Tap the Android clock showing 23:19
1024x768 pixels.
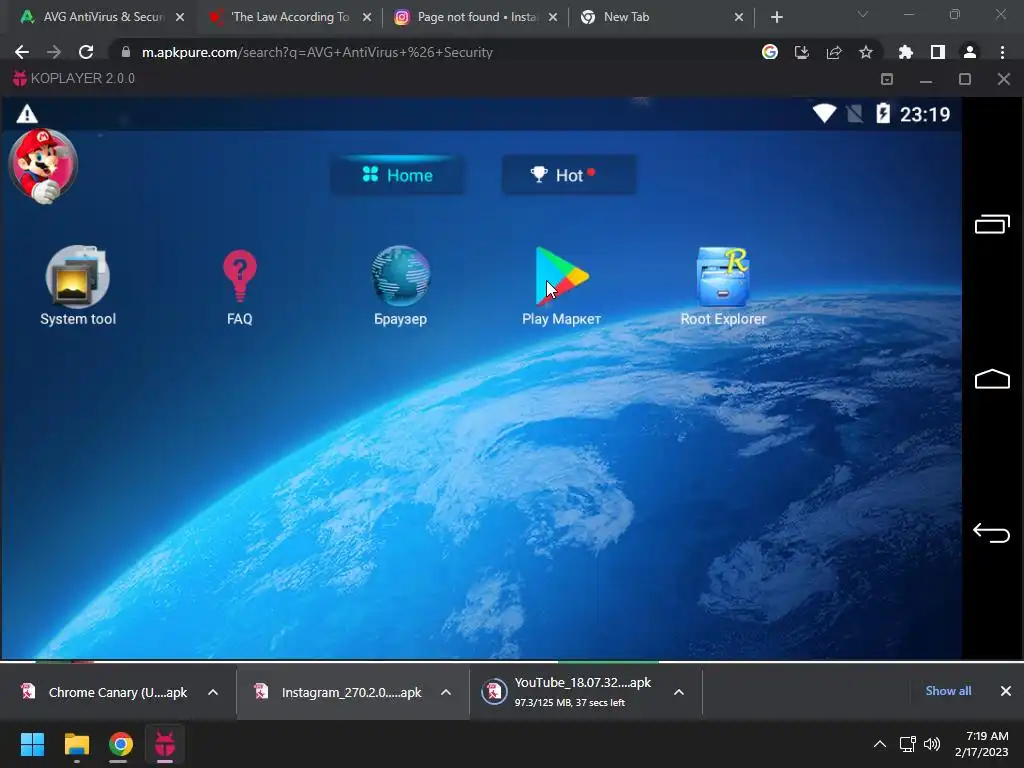pos(925,114)
